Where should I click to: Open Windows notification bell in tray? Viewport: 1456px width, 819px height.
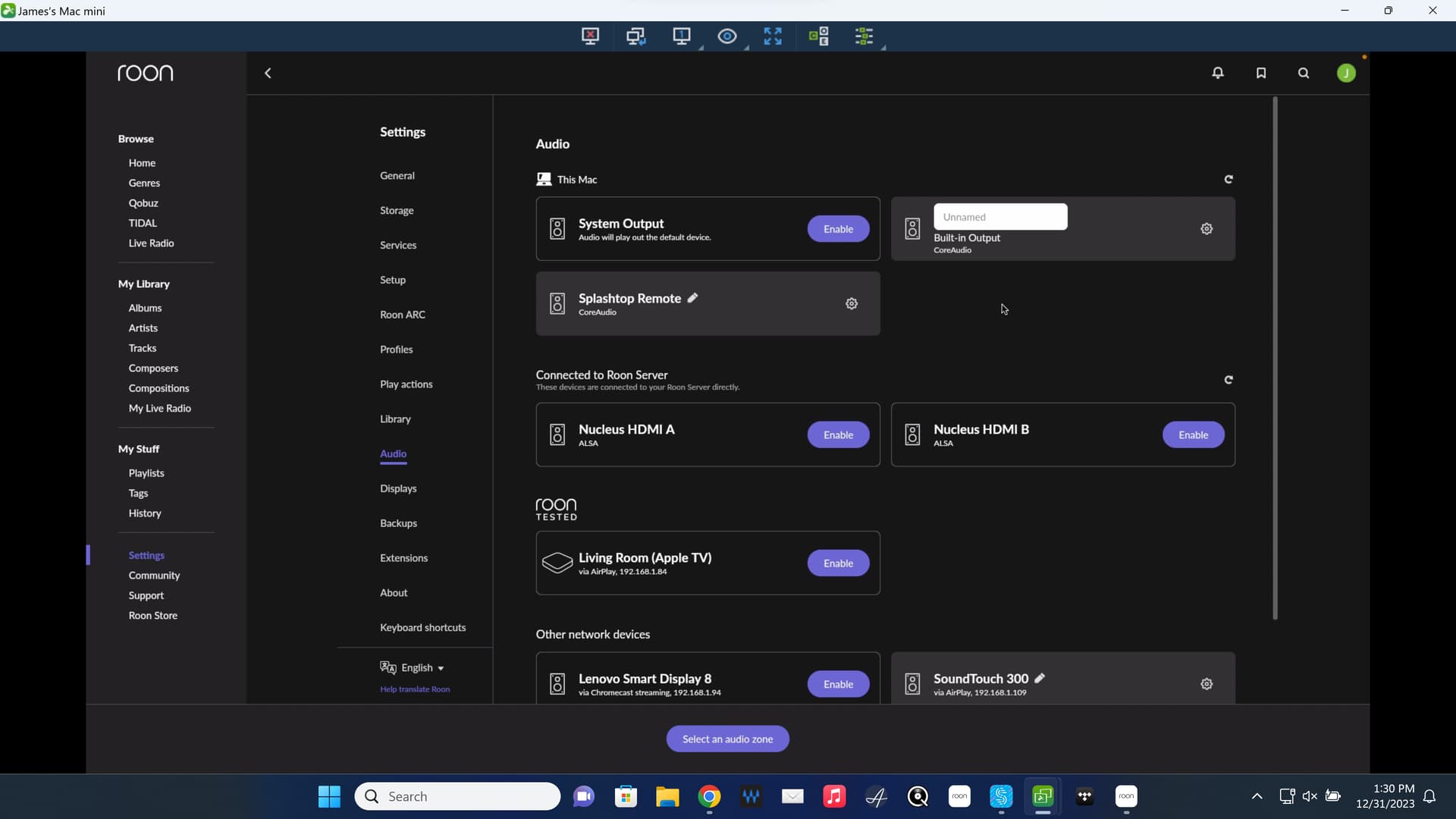point(1429,796)
